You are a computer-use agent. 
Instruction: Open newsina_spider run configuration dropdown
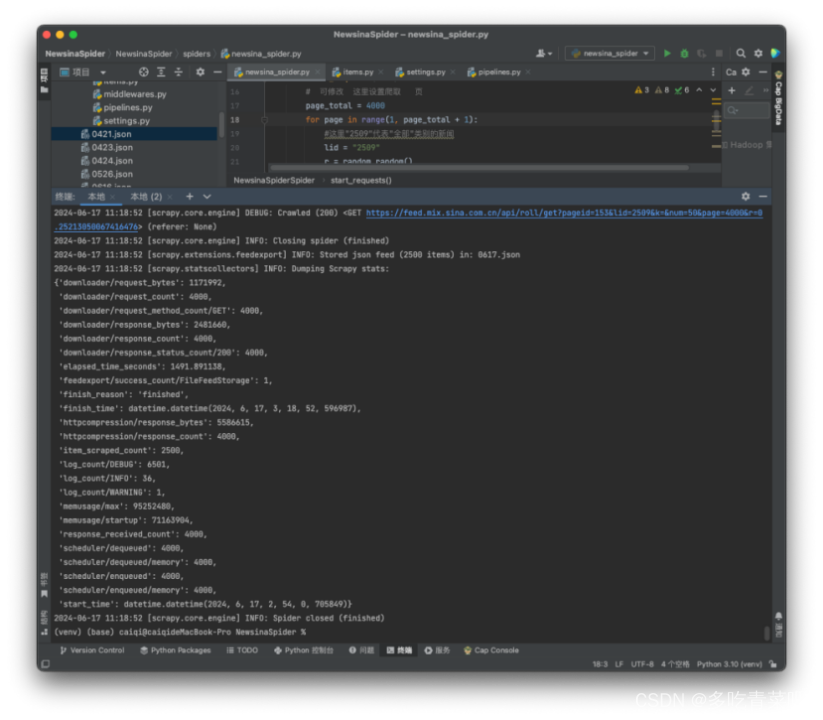click(610, 54)
